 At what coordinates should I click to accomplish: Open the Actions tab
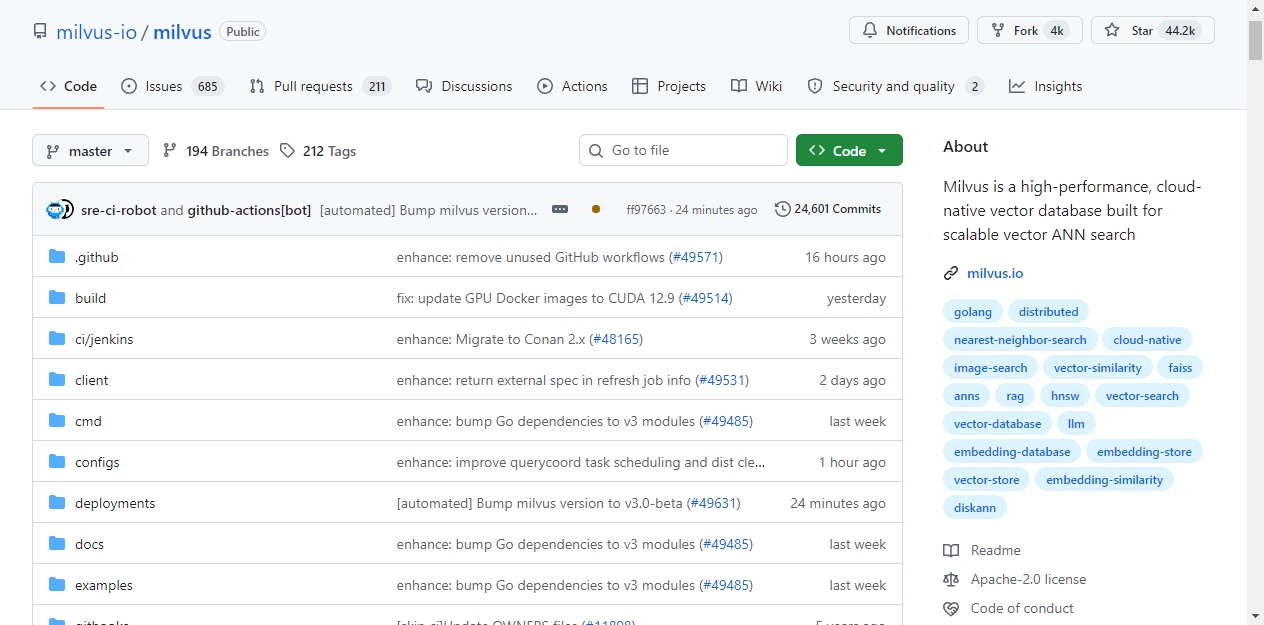pyautogui.click(x=572, y=86)
